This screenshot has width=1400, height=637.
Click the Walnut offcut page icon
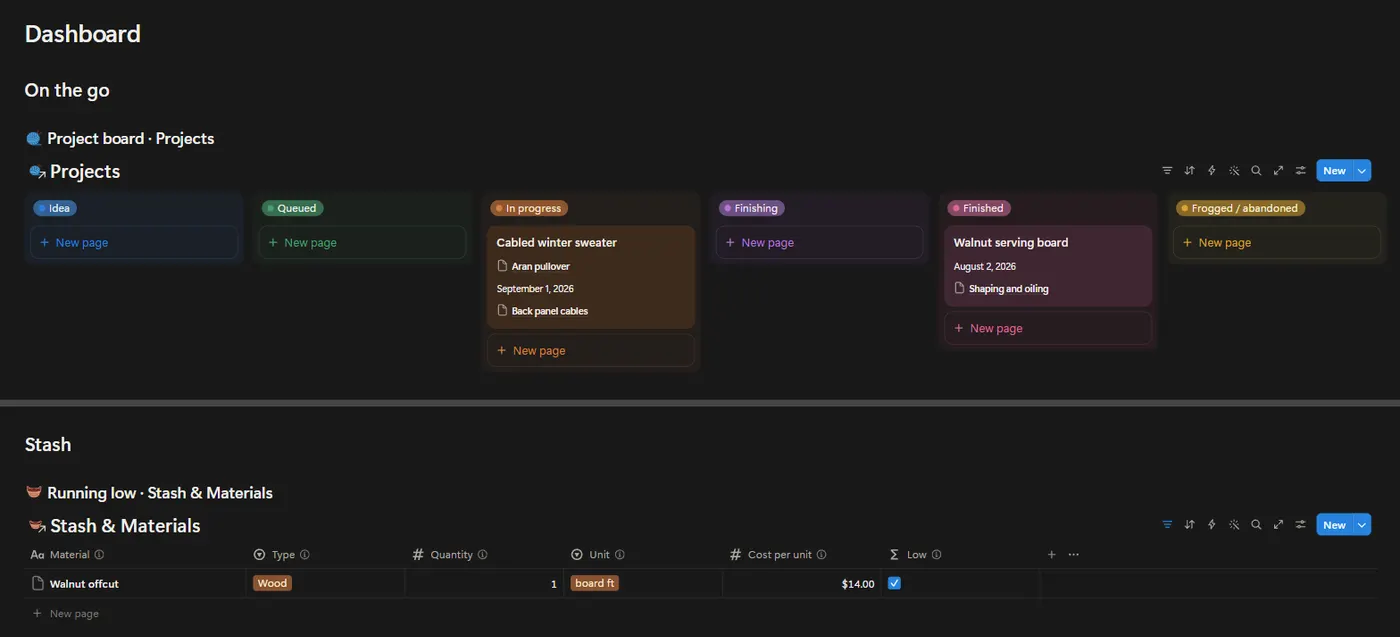pyautogui.click(x=38, y=584)
